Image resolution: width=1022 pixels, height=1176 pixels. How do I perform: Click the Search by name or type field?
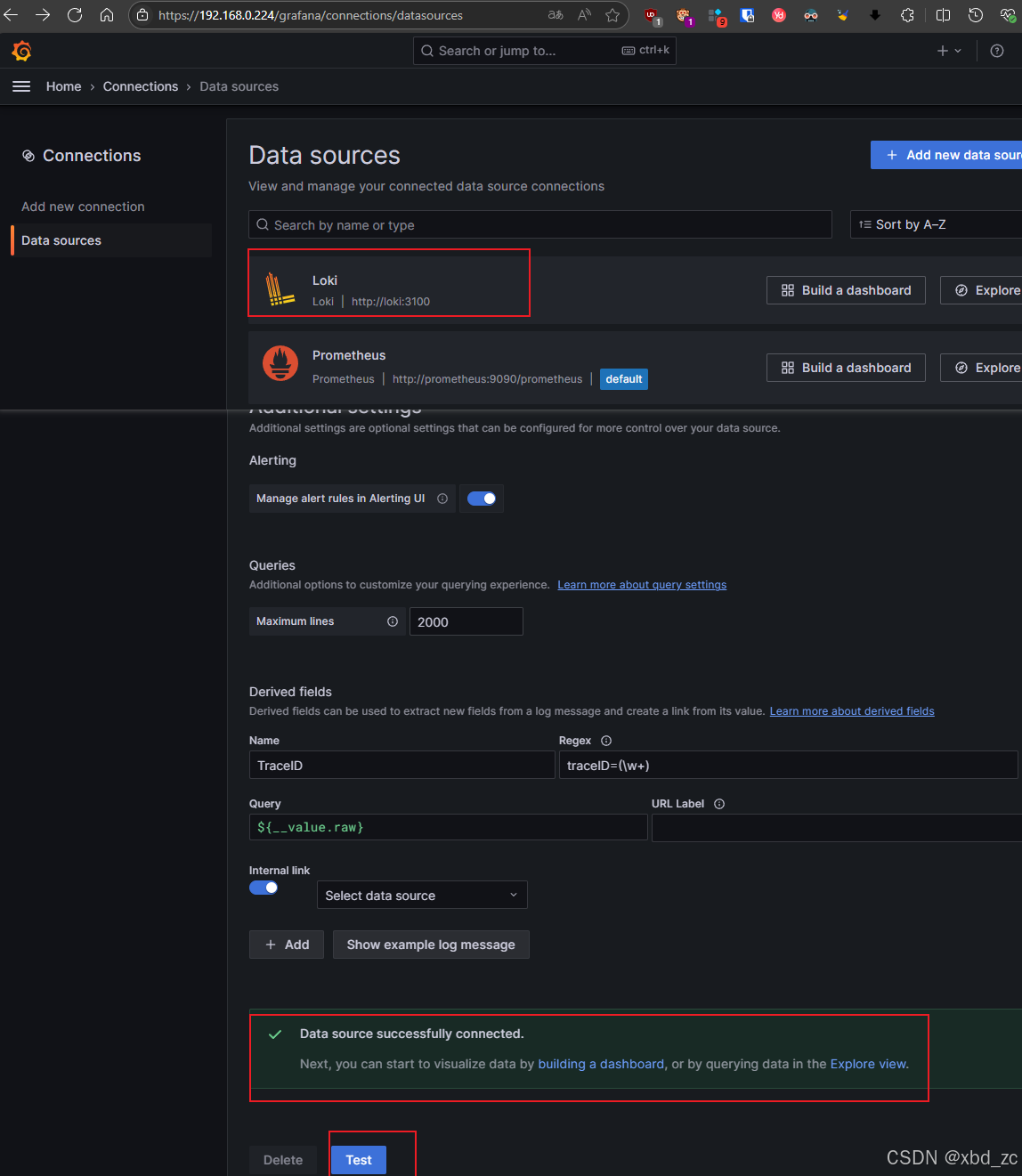tap(540, 224)
